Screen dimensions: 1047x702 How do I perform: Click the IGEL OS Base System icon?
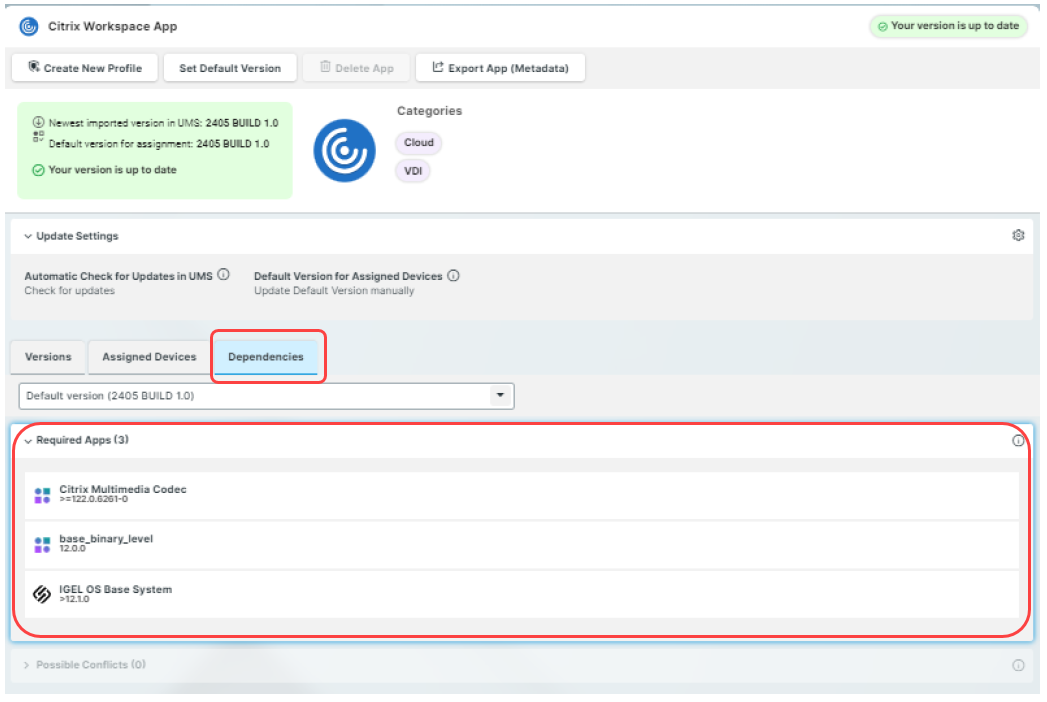pyautogui.click(x=42, y=595)
